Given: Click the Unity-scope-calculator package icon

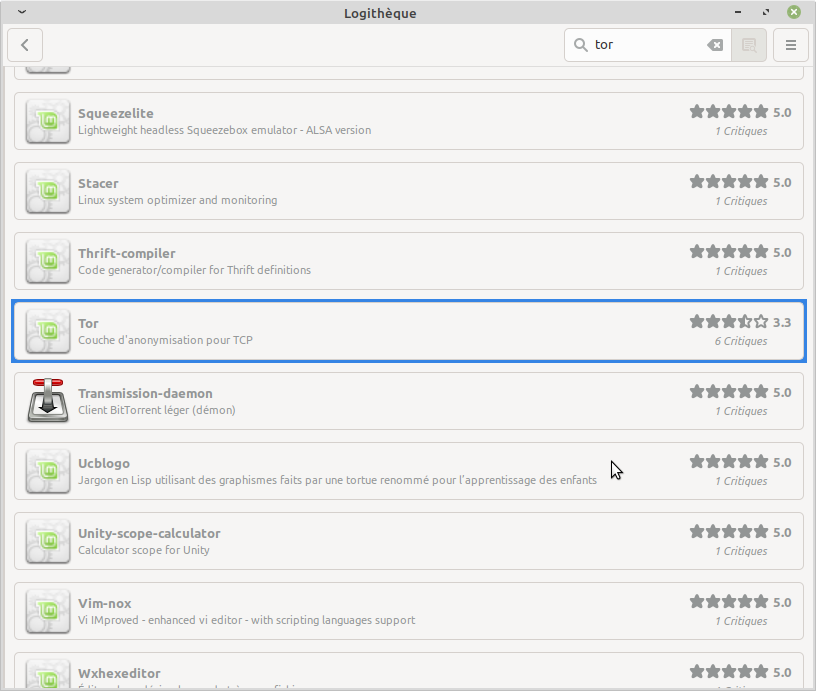Looking at the screenshot, I should (48, 541).
